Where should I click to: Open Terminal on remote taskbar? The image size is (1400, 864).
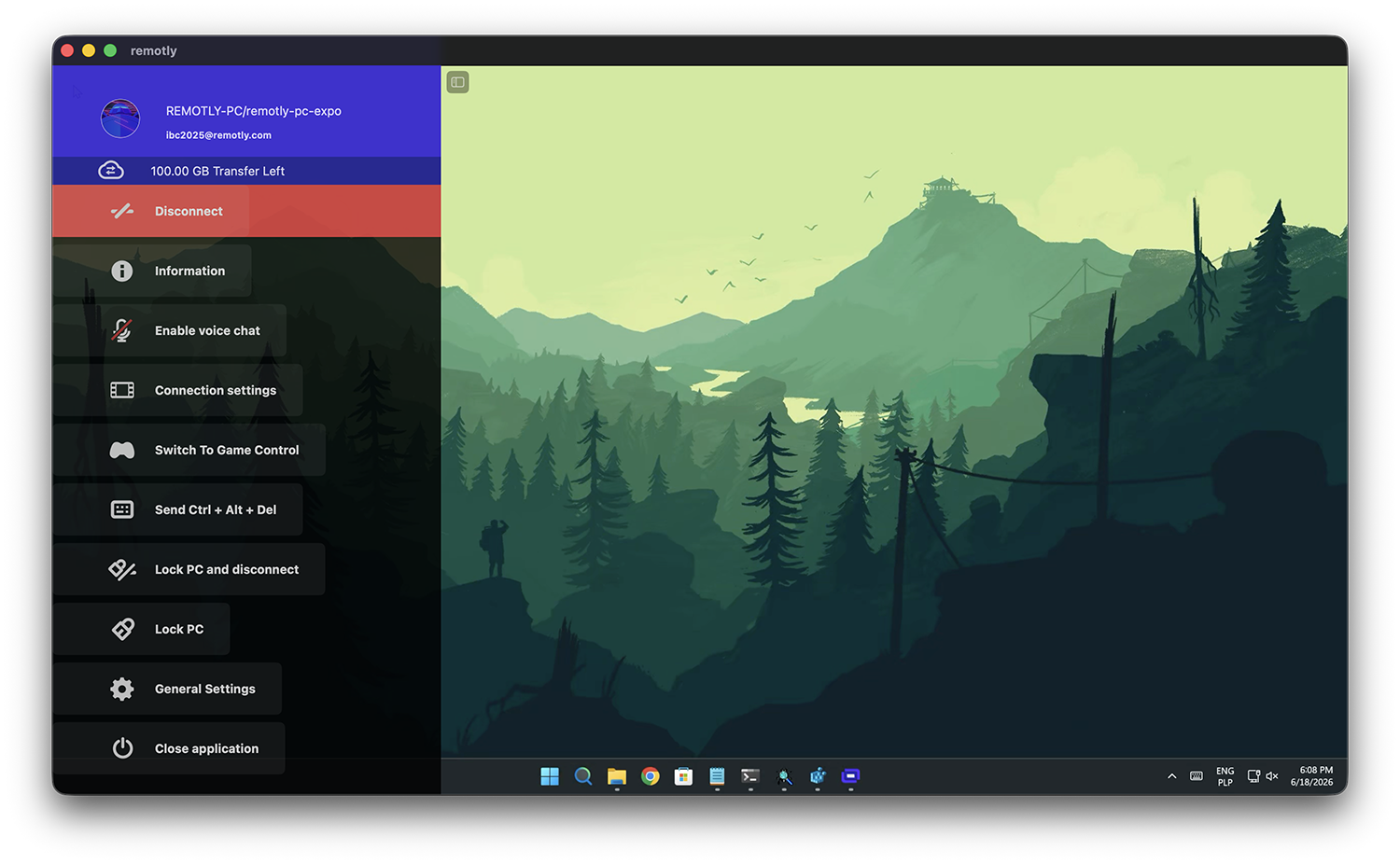click(x=750, y=776)
